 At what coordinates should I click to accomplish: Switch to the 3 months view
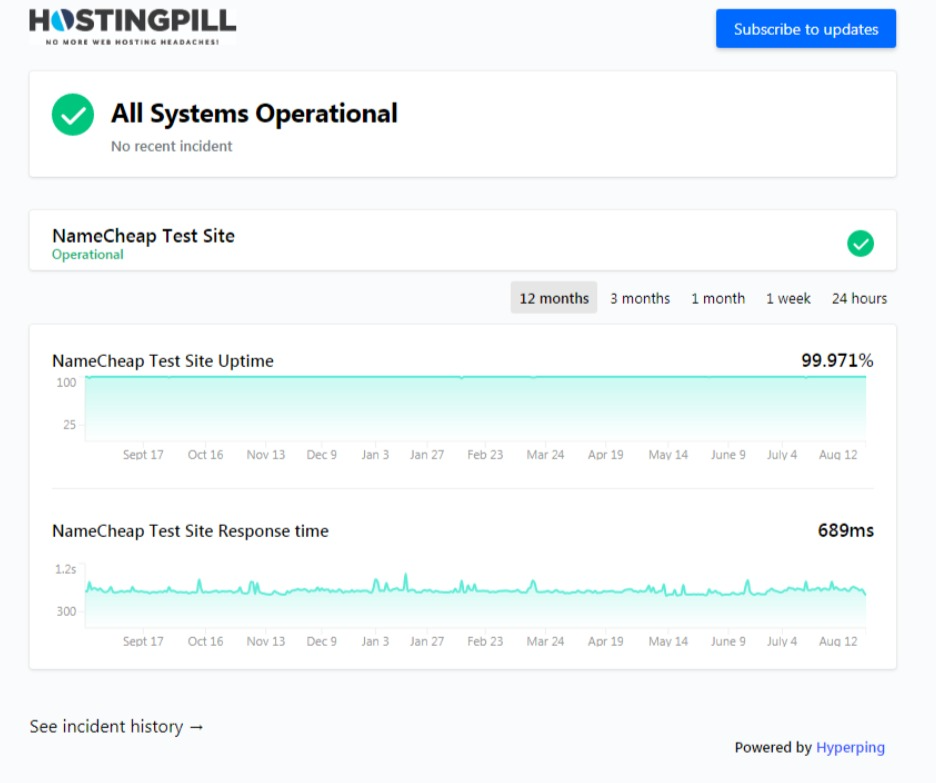[640, 298]
